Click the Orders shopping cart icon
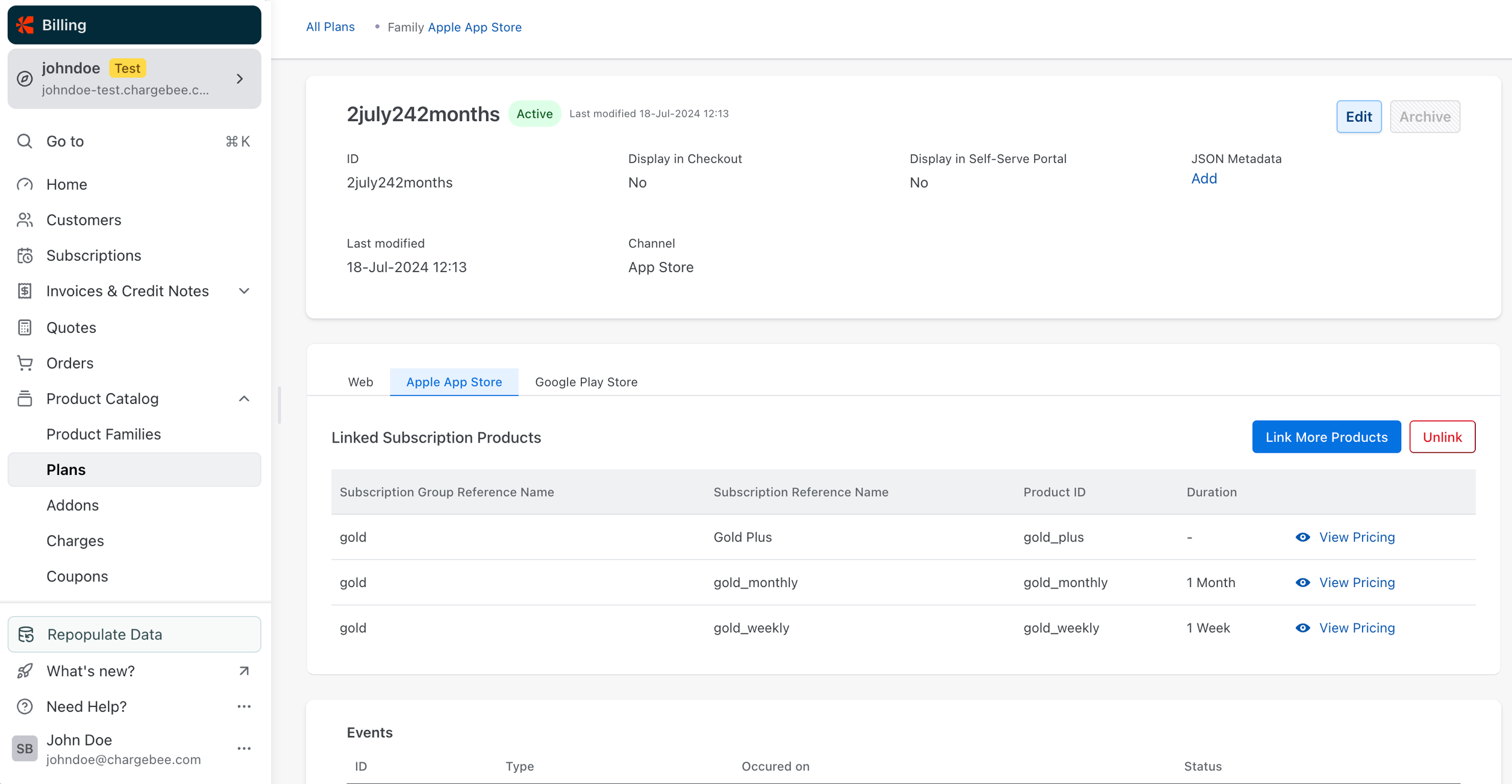Screen dimensions: 1512x784 coord(25,363)
